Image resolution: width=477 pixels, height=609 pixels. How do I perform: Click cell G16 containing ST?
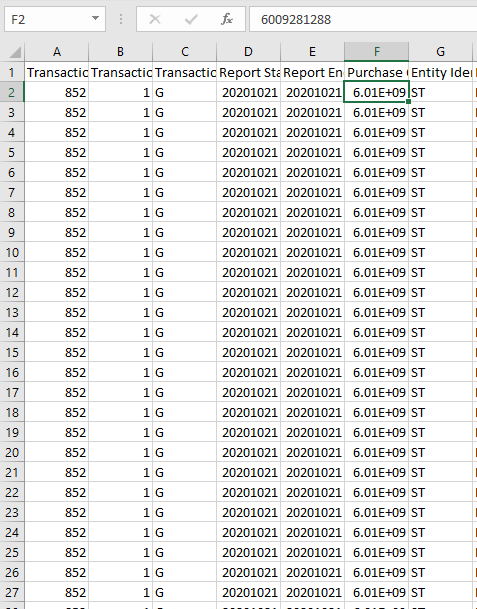440,372
